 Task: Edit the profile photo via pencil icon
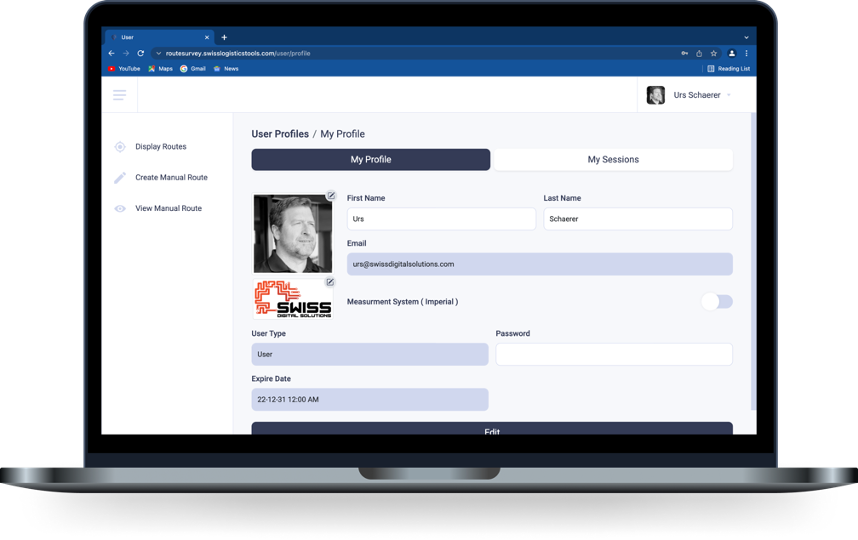[331, 196]
